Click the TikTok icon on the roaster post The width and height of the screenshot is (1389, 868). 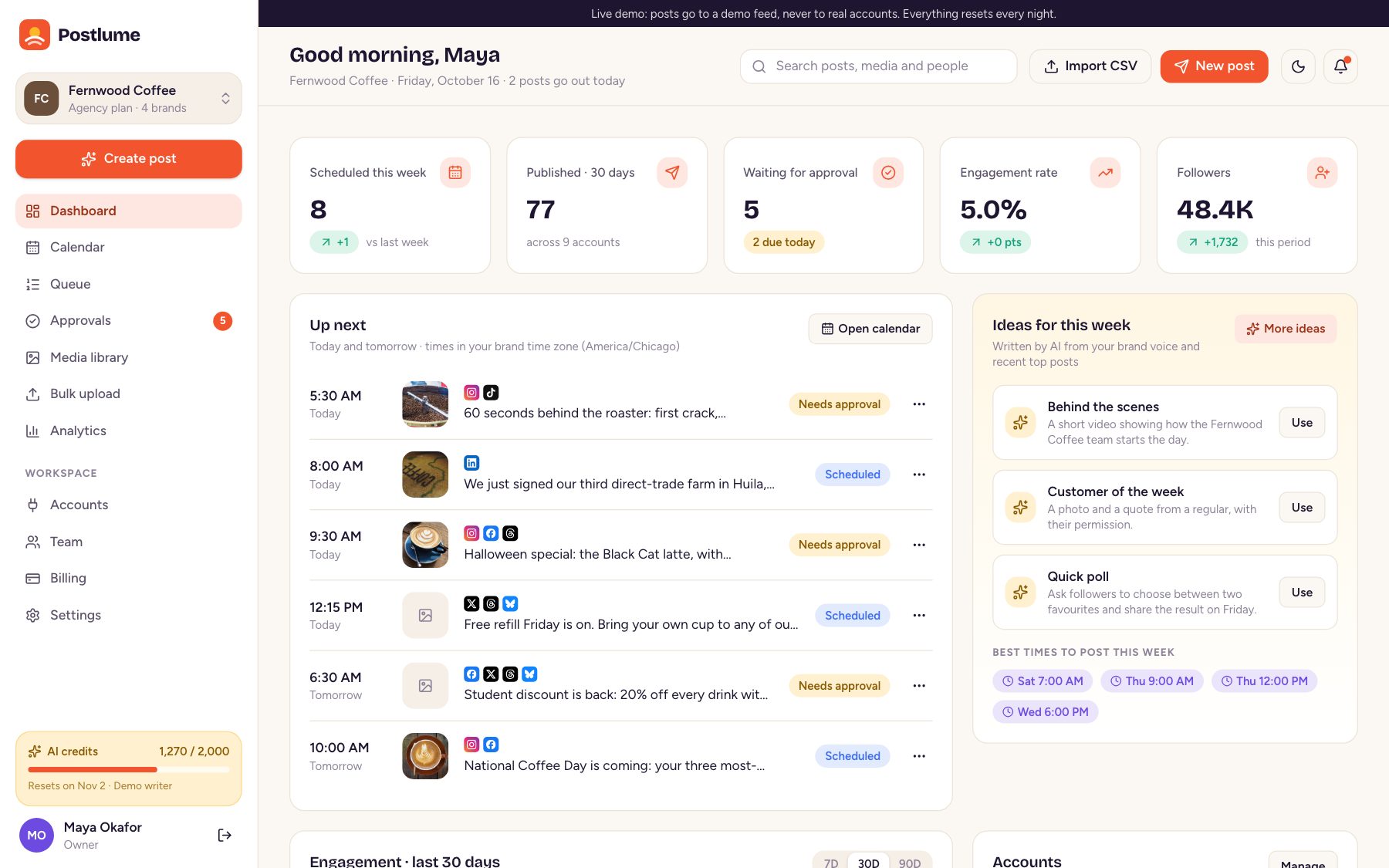491,392
